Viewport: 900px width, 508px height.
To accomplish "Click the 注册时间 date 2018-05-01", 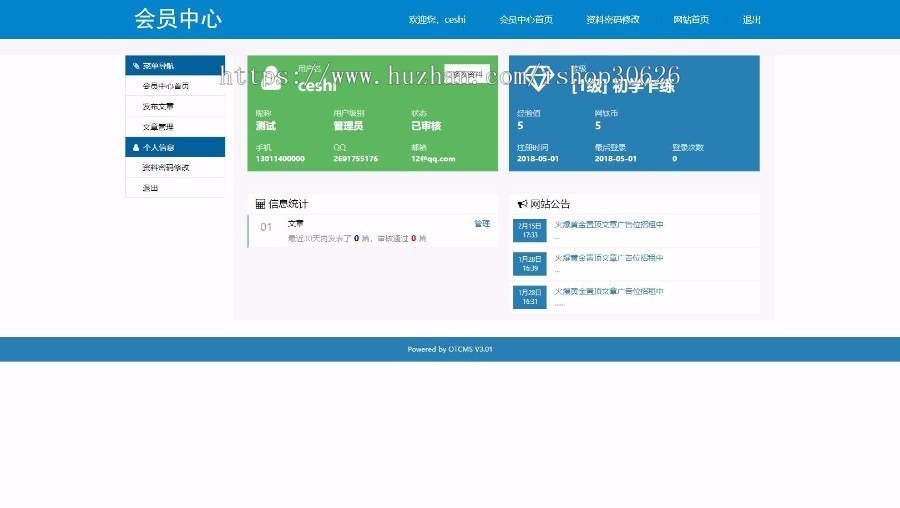I will point(538,158).
